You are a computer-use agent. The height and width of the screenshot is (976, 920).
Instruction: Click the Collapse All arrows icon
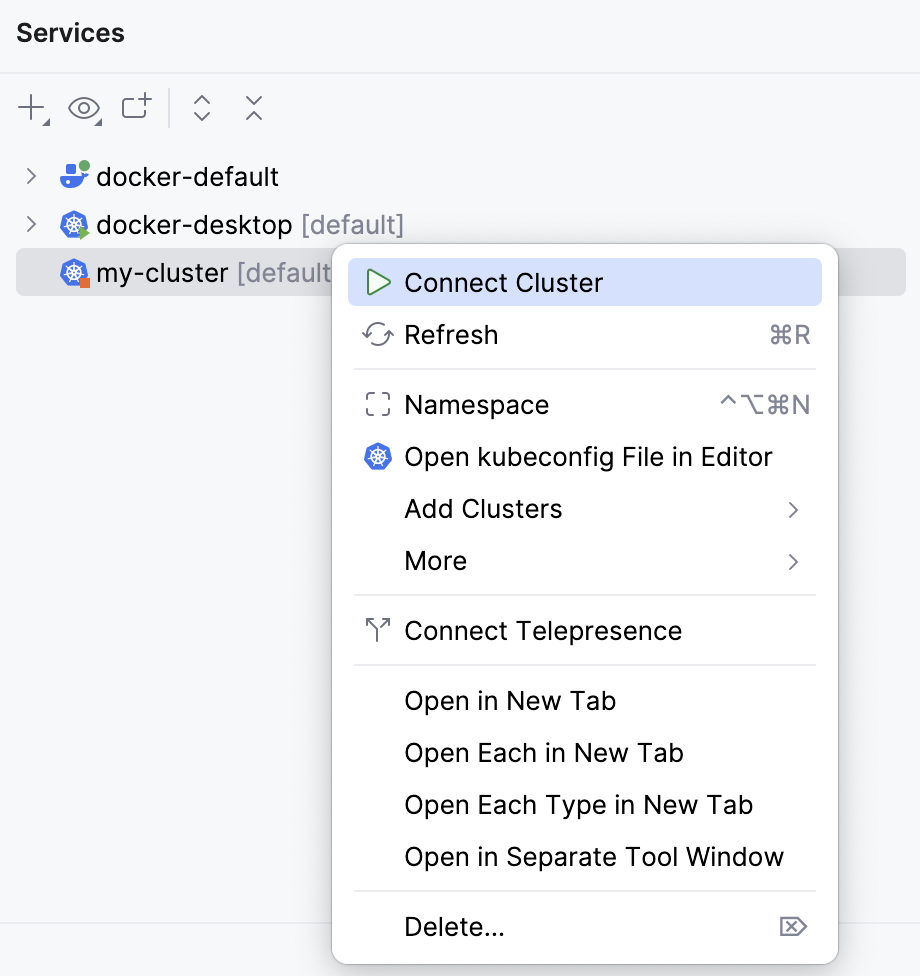click(254, 108)
